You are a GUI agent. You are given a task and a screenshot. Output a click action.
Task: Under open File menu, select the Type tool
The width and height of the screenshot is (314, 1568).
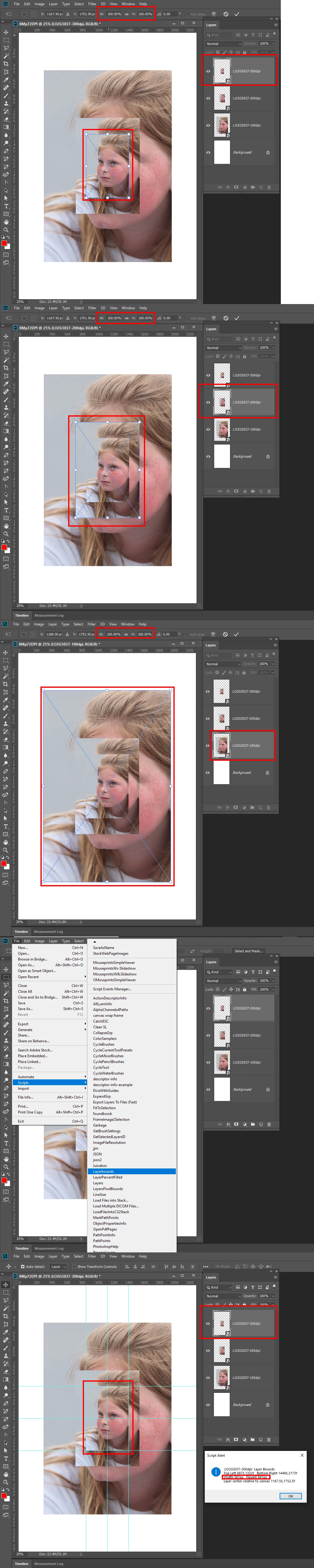click(x=6, y=1143)
